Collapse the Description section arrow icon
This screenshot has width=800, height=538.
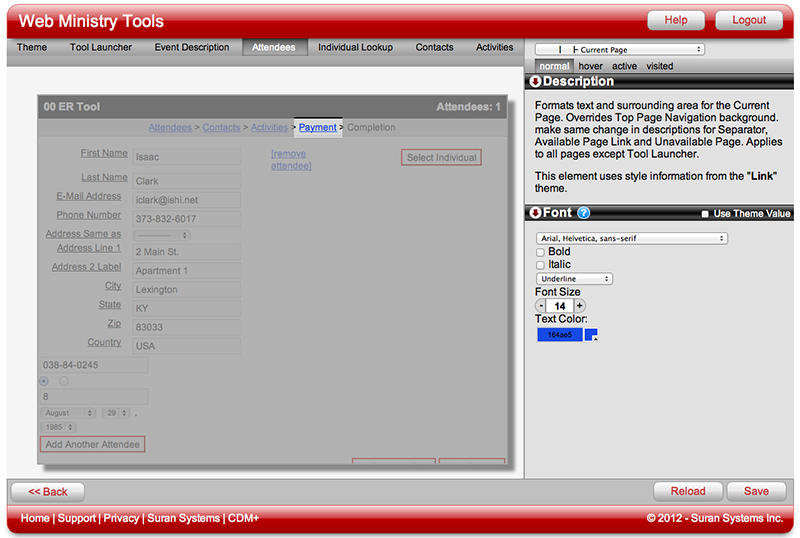[x=536, y=82]
